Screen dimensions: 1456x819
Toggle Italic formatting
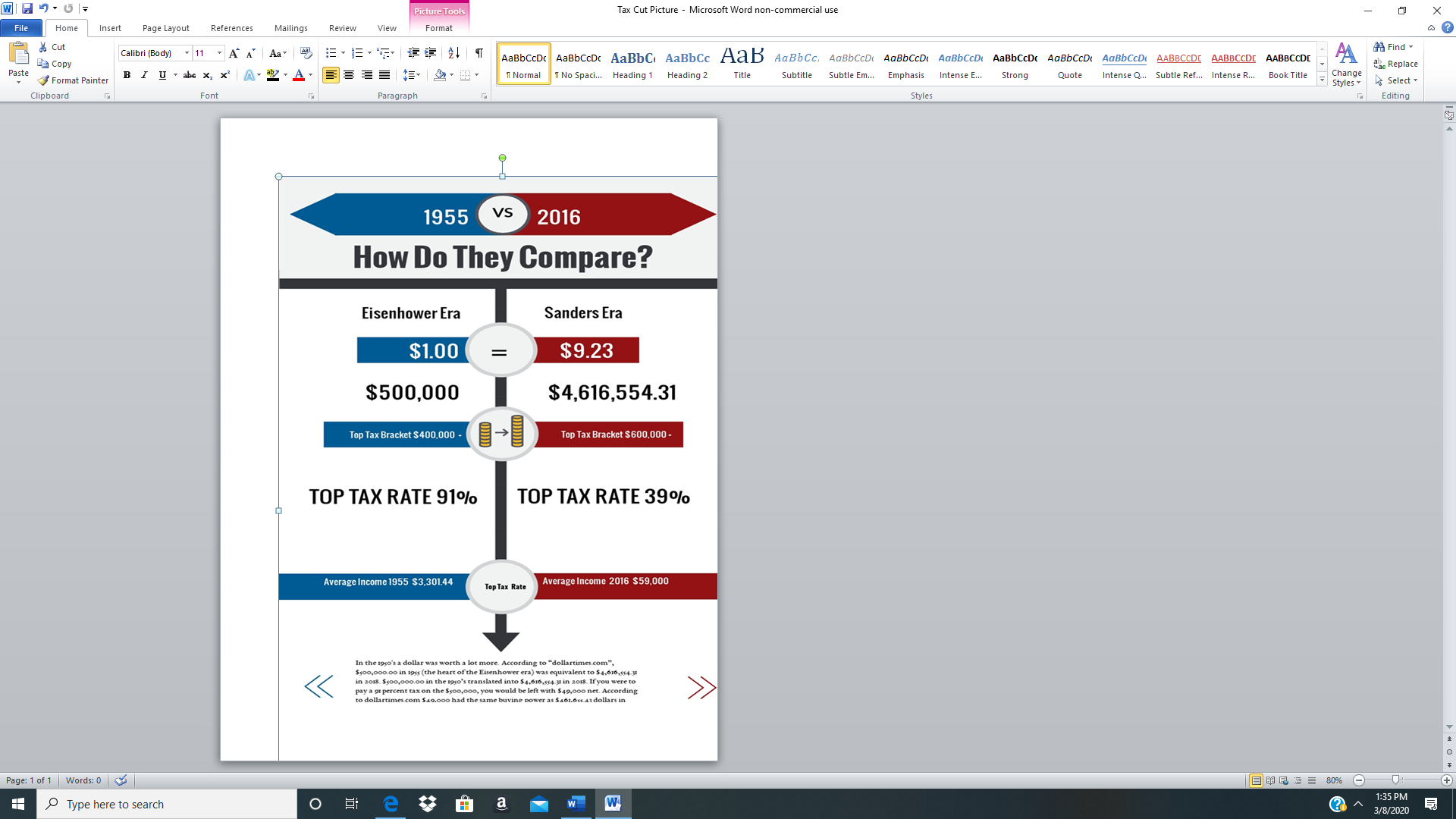(x=144, y=75)
